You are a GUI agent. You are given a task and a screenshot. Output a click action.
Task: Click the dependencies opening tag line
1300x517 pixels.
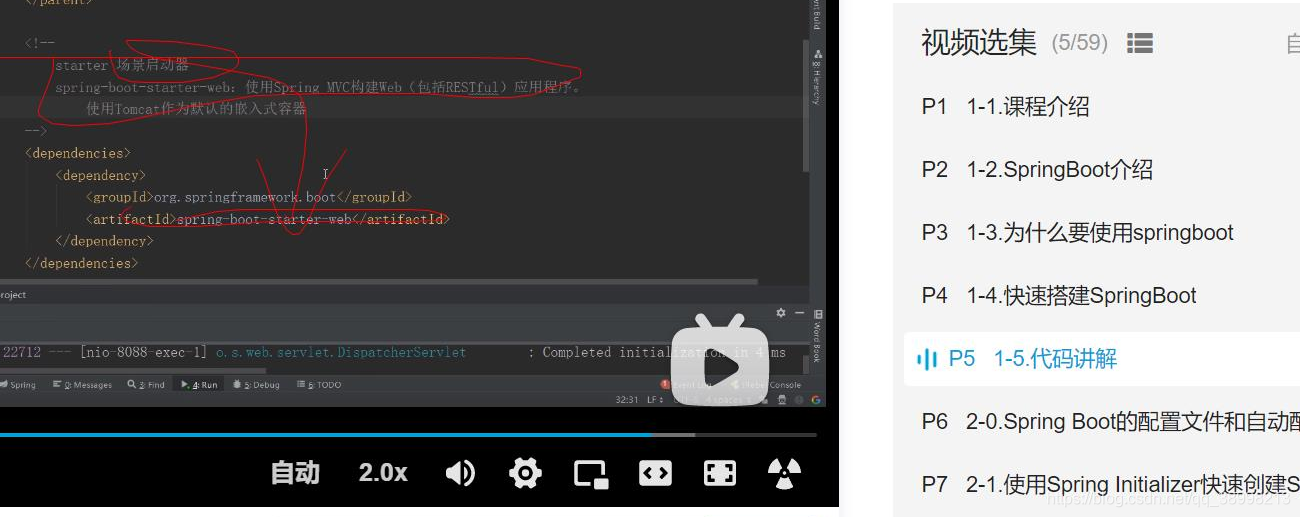(78, 153)
